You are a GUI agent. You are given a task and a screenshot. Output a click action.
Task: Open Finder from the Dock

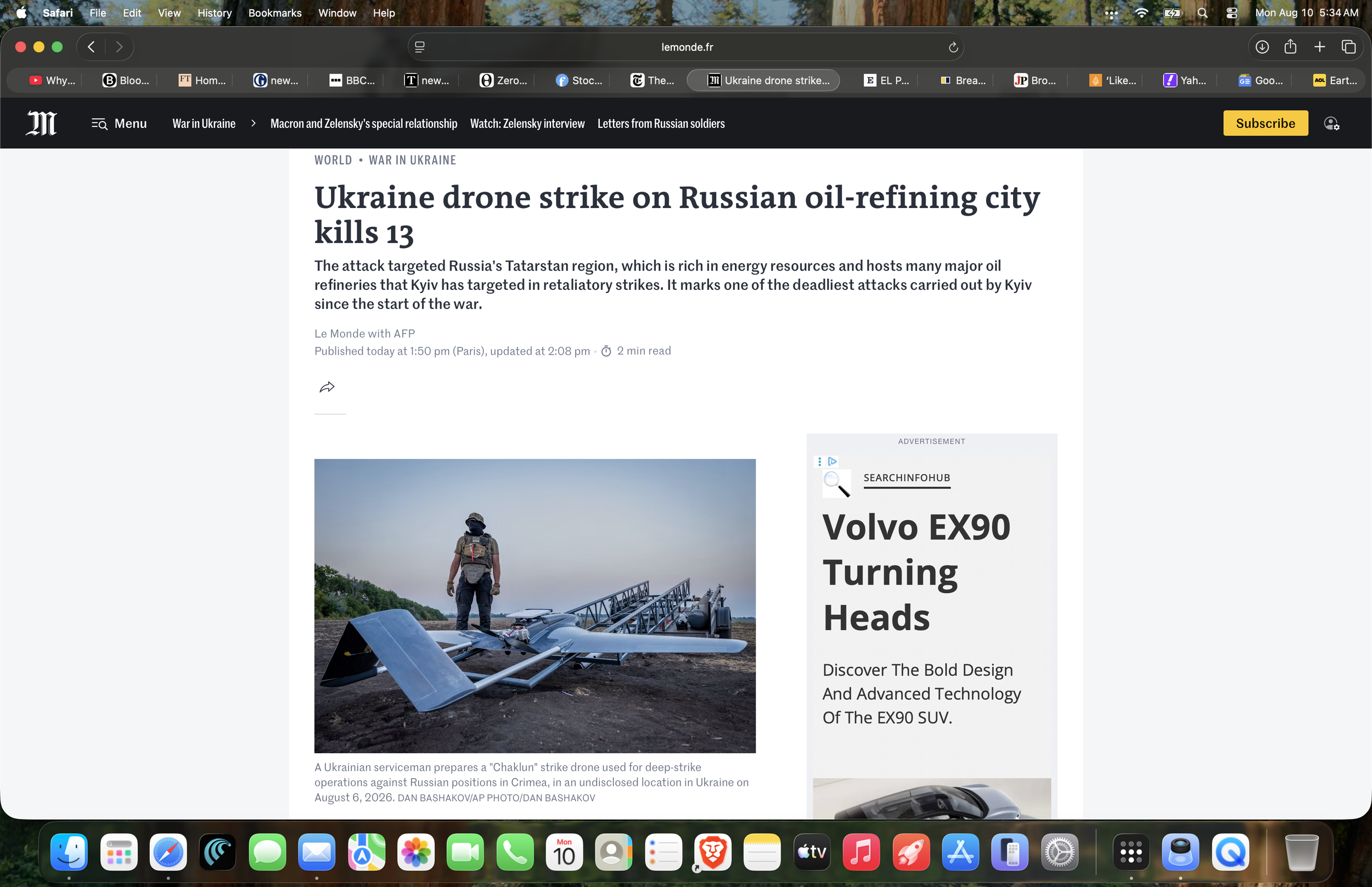(69, 852)
